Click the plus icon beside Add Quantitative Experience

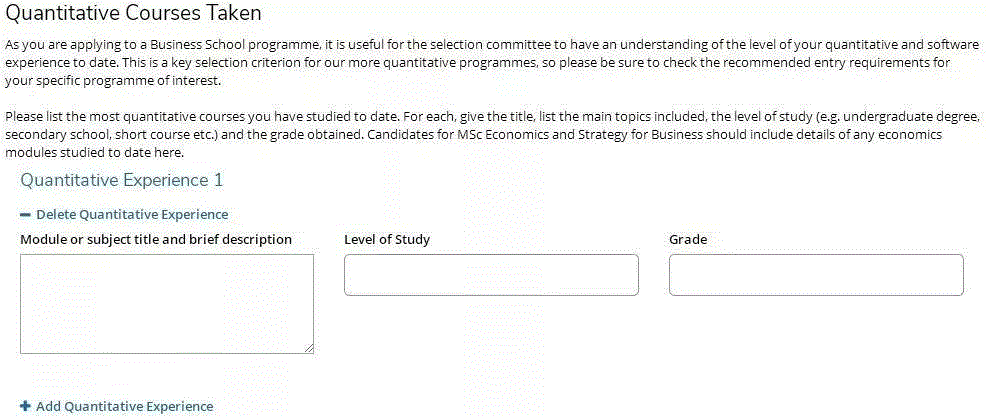pyautogui.click(x=25, y=407)
